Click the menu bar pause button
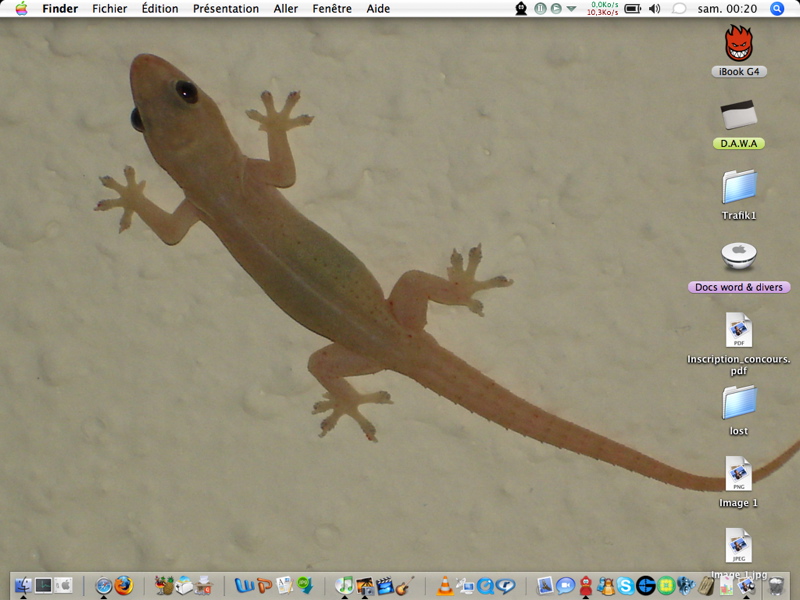 point(540,9)
